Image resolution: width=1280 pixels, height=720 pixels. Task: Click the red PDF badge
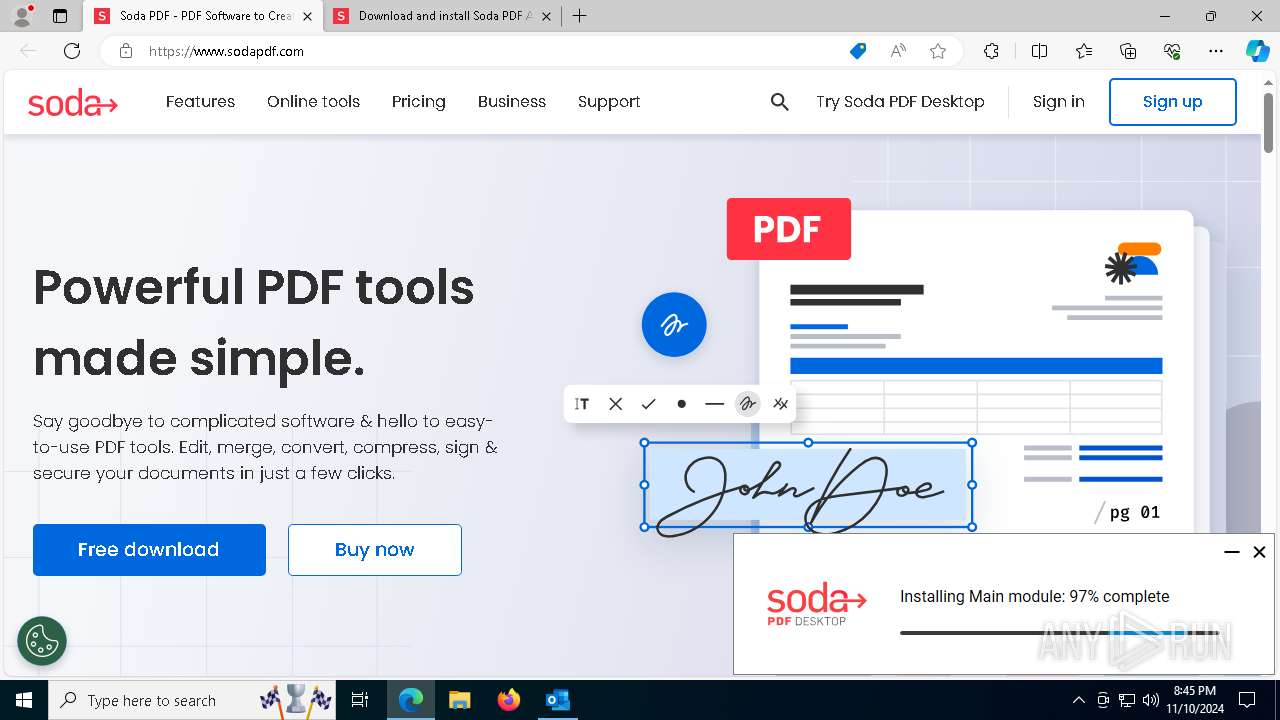(x=789, y=229)
